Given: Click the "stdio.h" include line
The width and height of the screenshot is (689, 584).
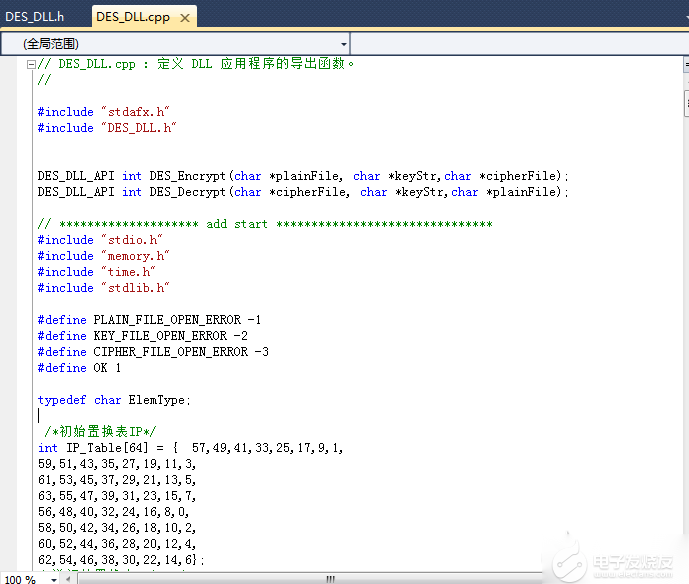Looking at the screenshot, I should tap(130, 240).
